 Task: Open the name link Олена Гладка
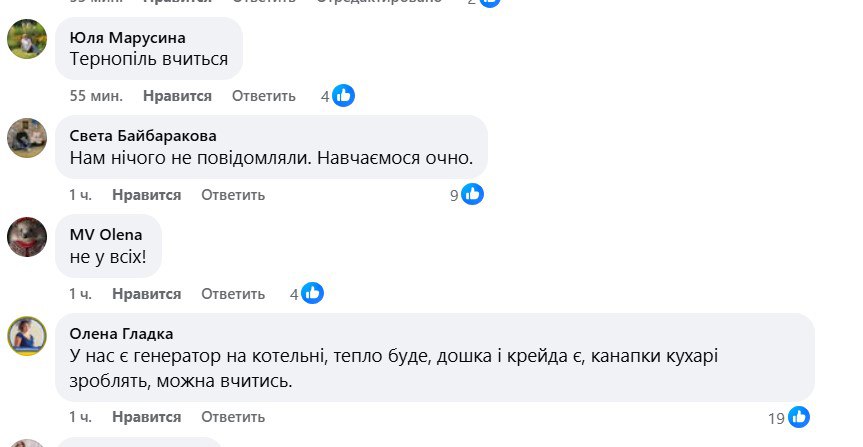[x=121, y=334]
